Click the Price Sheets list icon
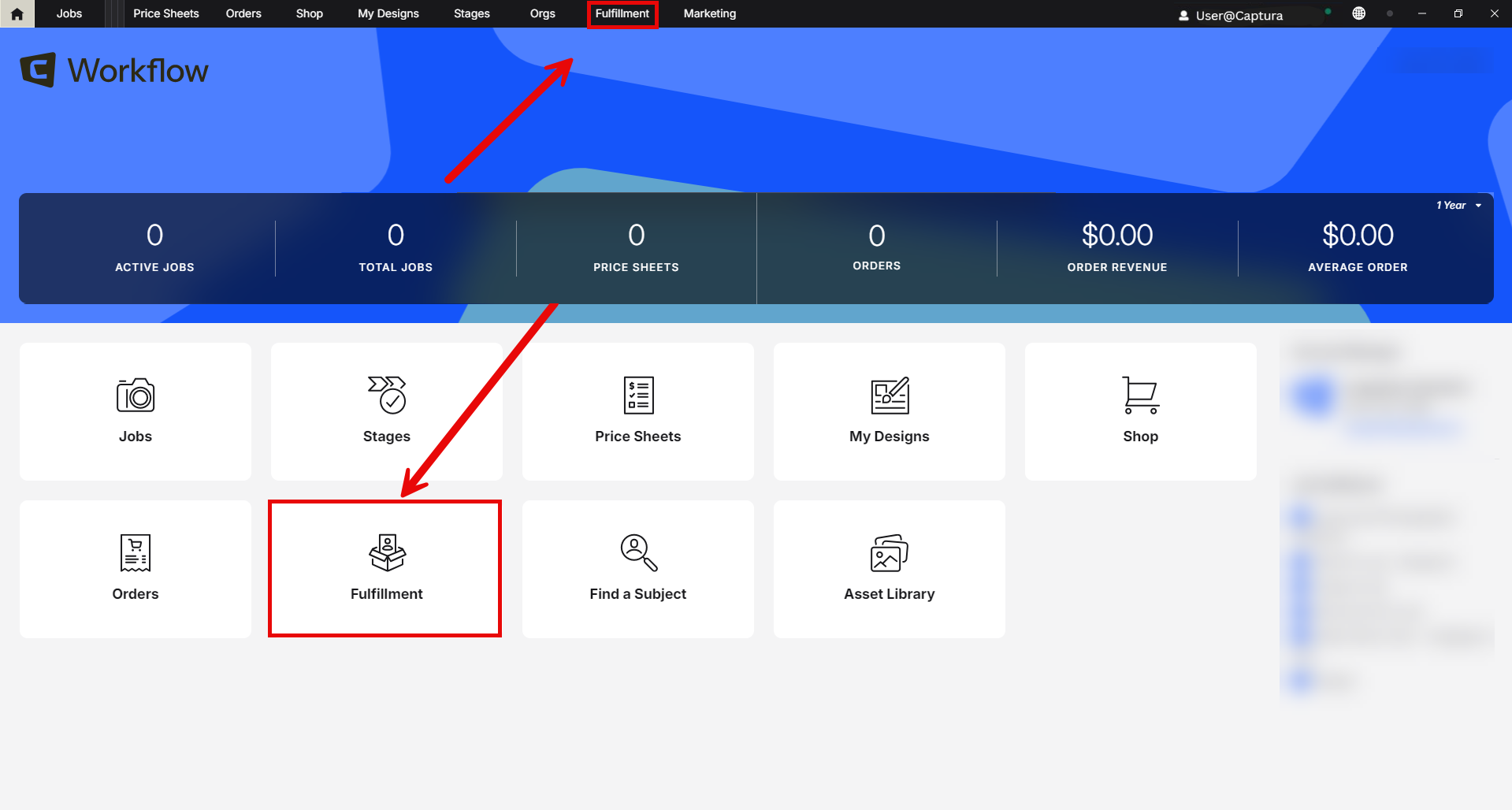The image size is (1512, 810). coord(638,395)
